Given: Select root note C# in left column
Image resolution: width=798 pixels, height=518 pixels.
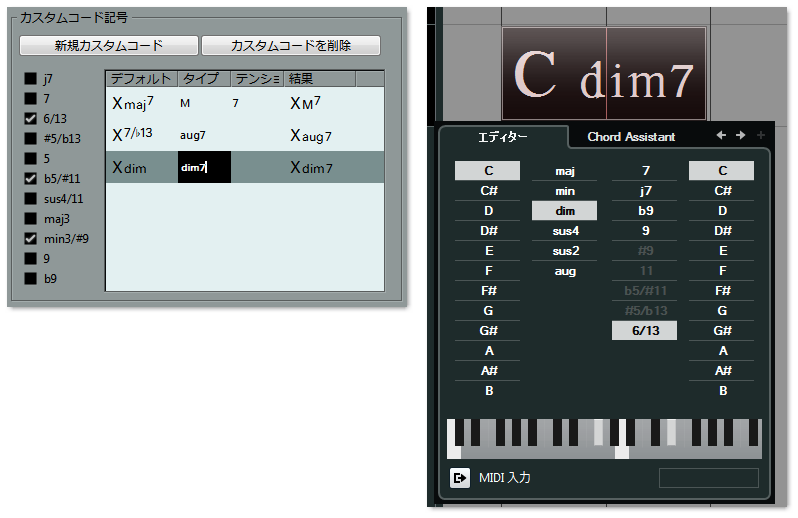Looking at the screenshot, I should 488,191.
